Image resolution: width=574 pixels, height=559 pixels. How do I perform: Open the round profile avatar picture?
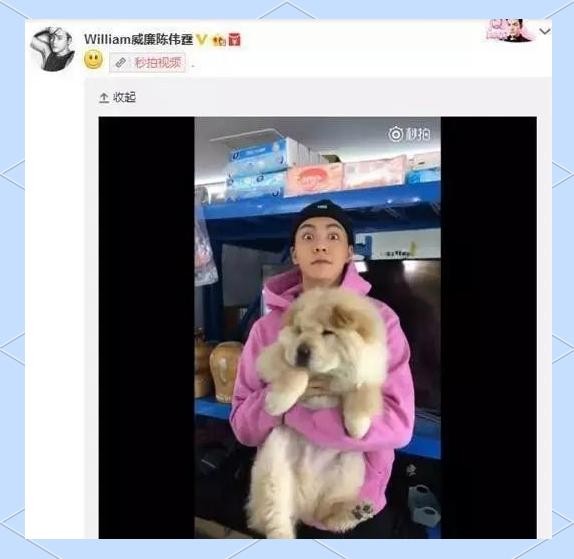[x=52, y=49]
